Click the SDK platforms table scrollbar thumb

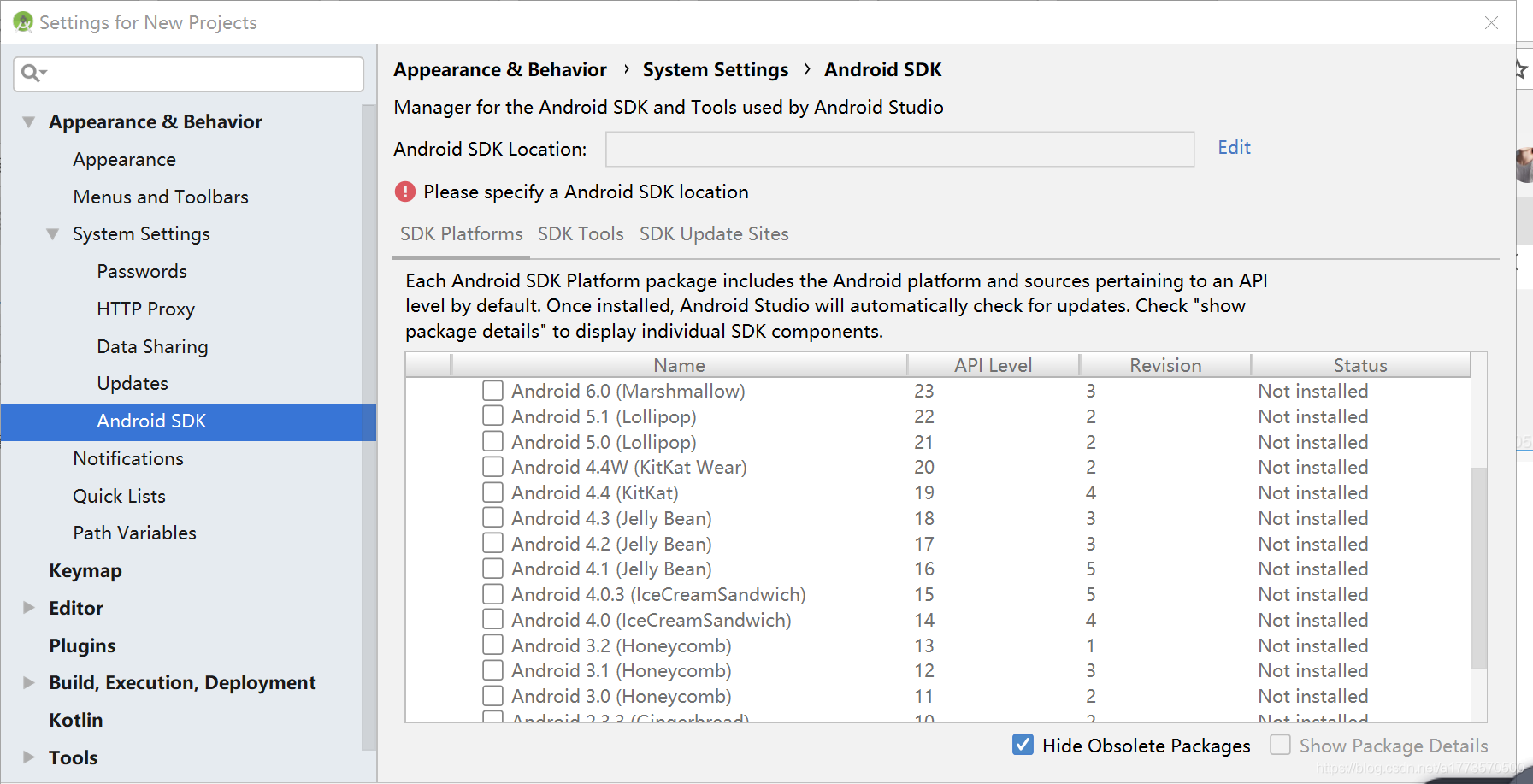pyautogui.click(x=1479, y=568)
